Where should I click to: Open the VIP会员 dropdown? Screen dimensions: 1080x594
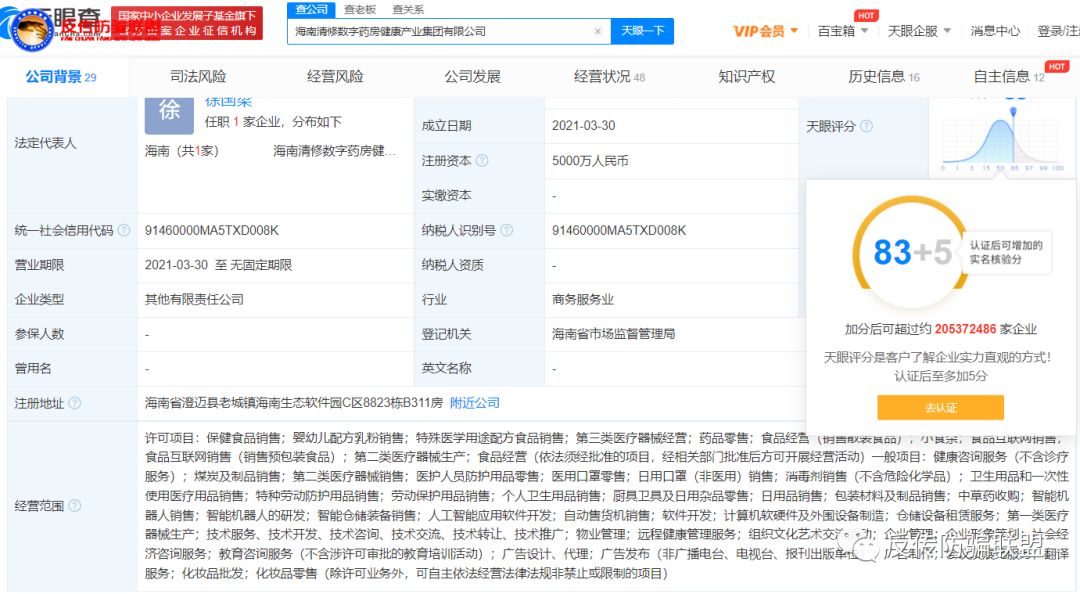[x=765, y=31]
